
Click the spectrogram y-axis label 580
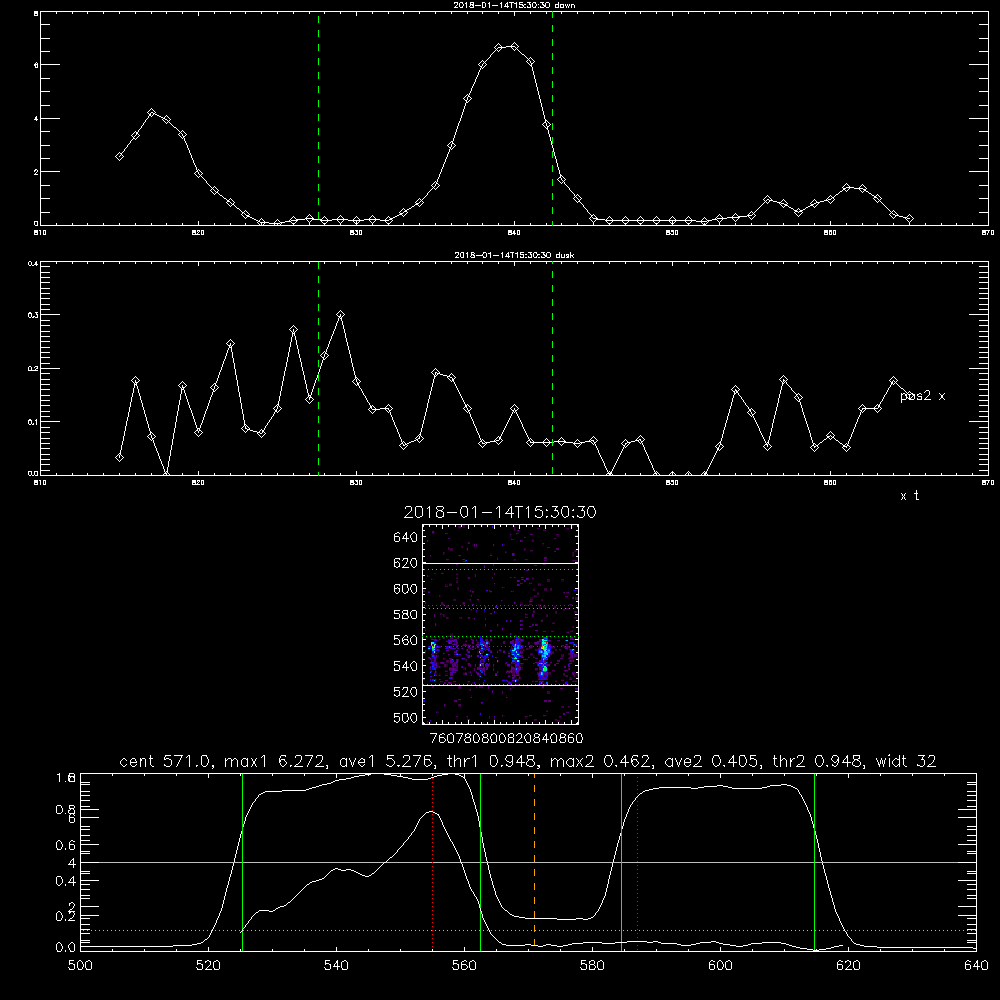pyautogui.click(x=405, y=615)
